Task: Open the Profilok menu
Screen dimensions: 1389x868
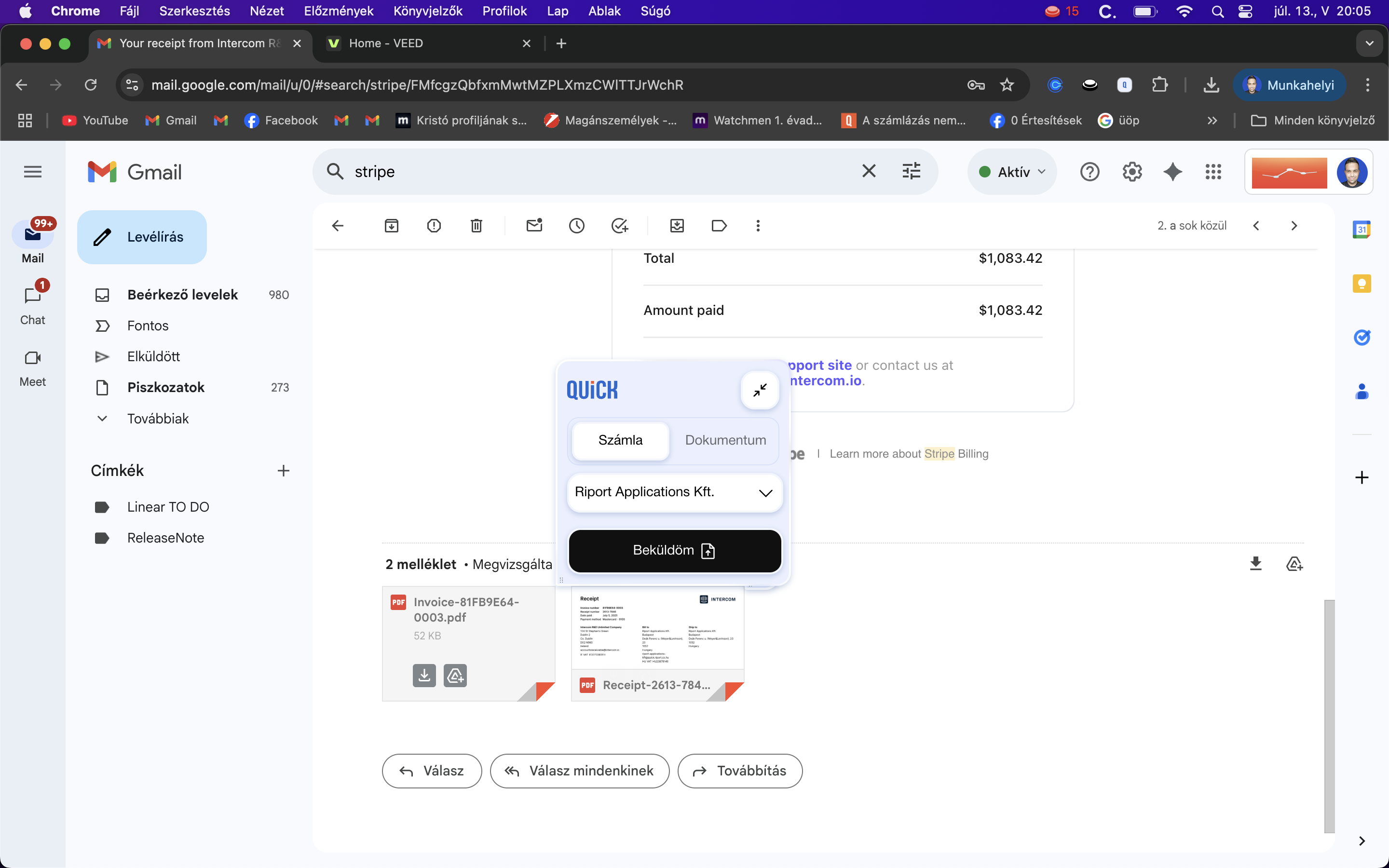Action: [x=504, y=11]
